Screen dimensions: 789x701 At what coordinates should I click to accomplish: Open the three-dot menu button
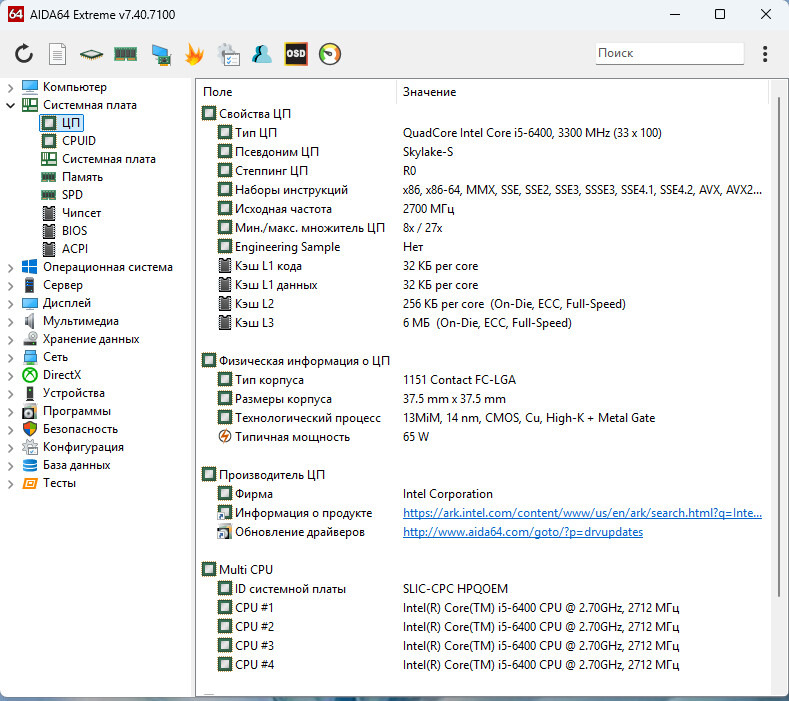[765, 54]
